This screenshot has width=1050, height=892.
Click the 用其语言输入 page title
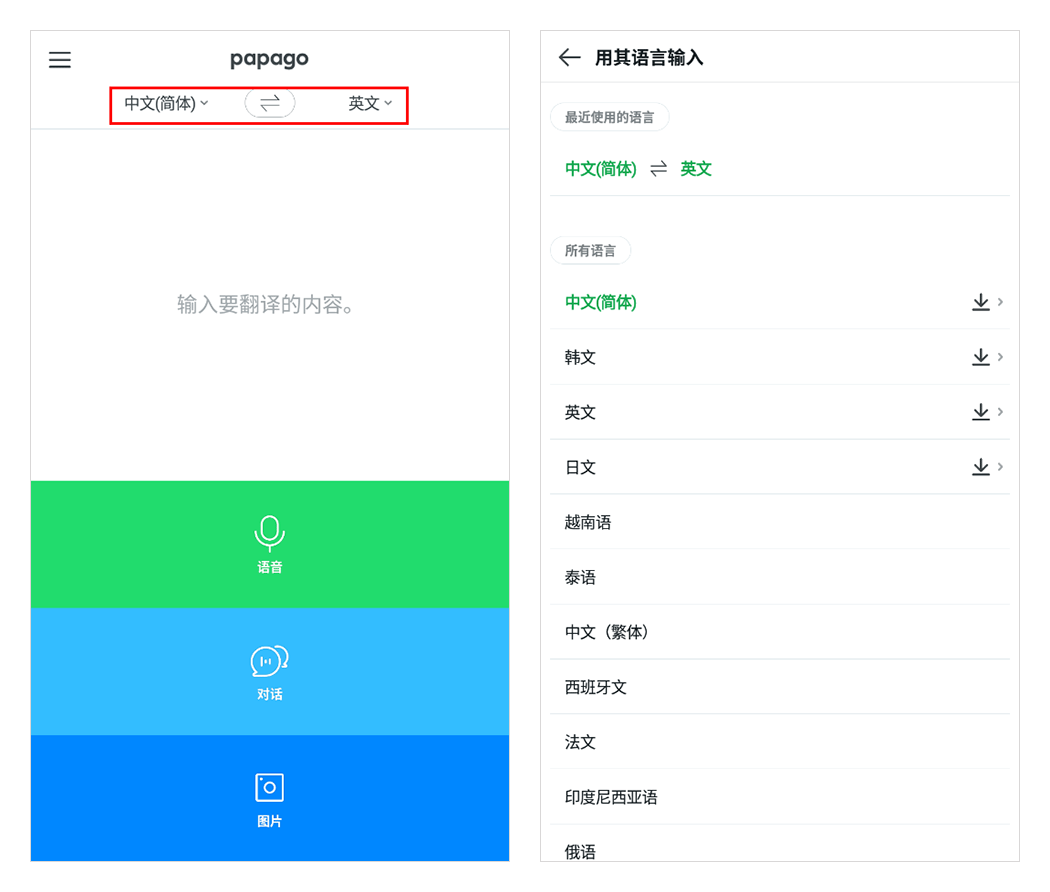[x=649, y=58]
